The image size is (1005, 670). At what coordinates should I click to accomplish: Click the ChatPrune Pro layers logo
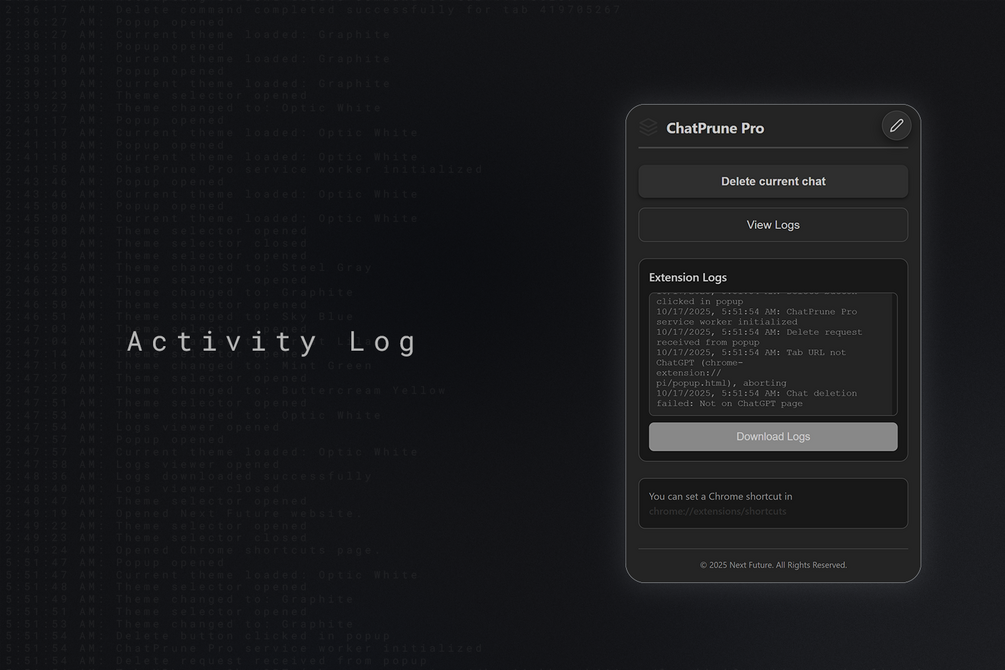648,128
